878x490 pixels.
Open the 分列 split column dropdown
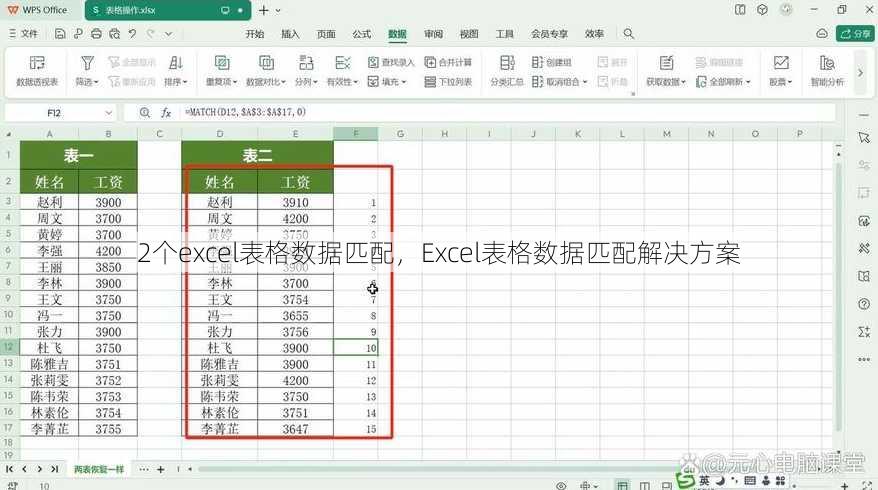306,82
